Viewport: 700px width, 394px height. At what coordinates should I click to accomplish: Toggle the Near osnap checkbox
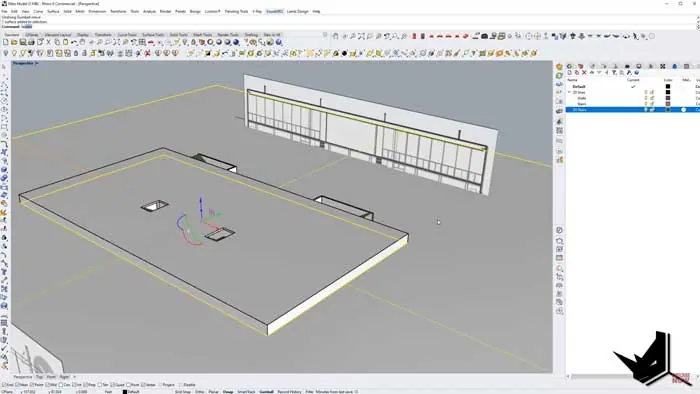pos(17,385)
